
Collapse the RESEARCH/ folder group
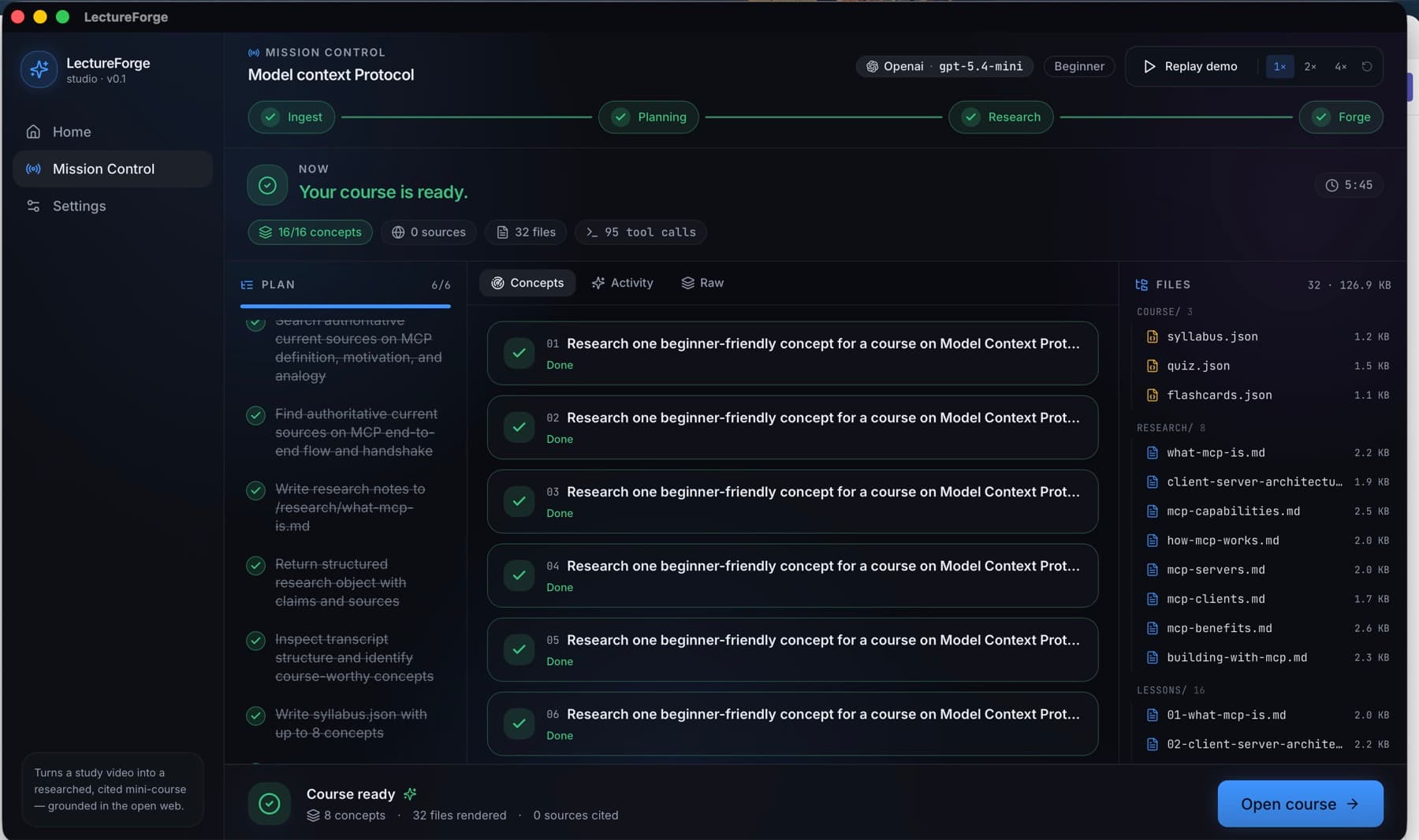pyautogui.click(x=1171, y=428)
